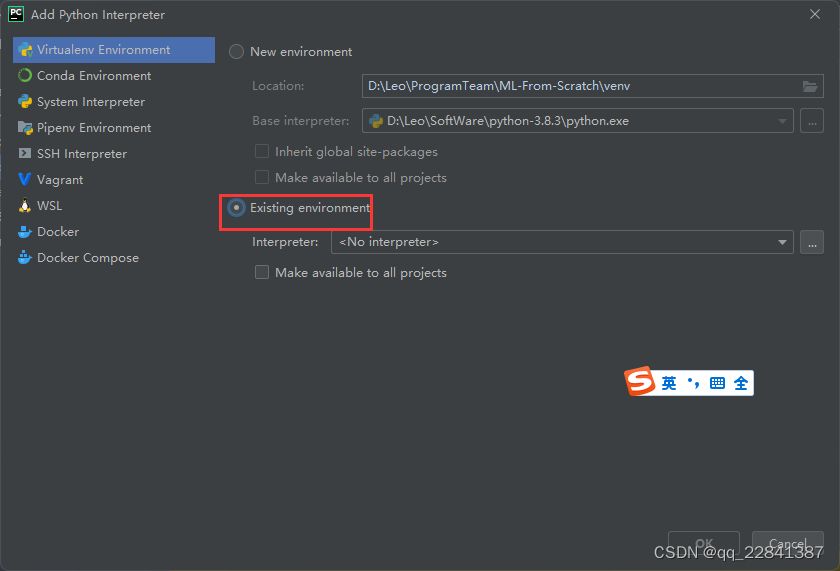Click the Conda Environment circle icon

tap(25, 76)
